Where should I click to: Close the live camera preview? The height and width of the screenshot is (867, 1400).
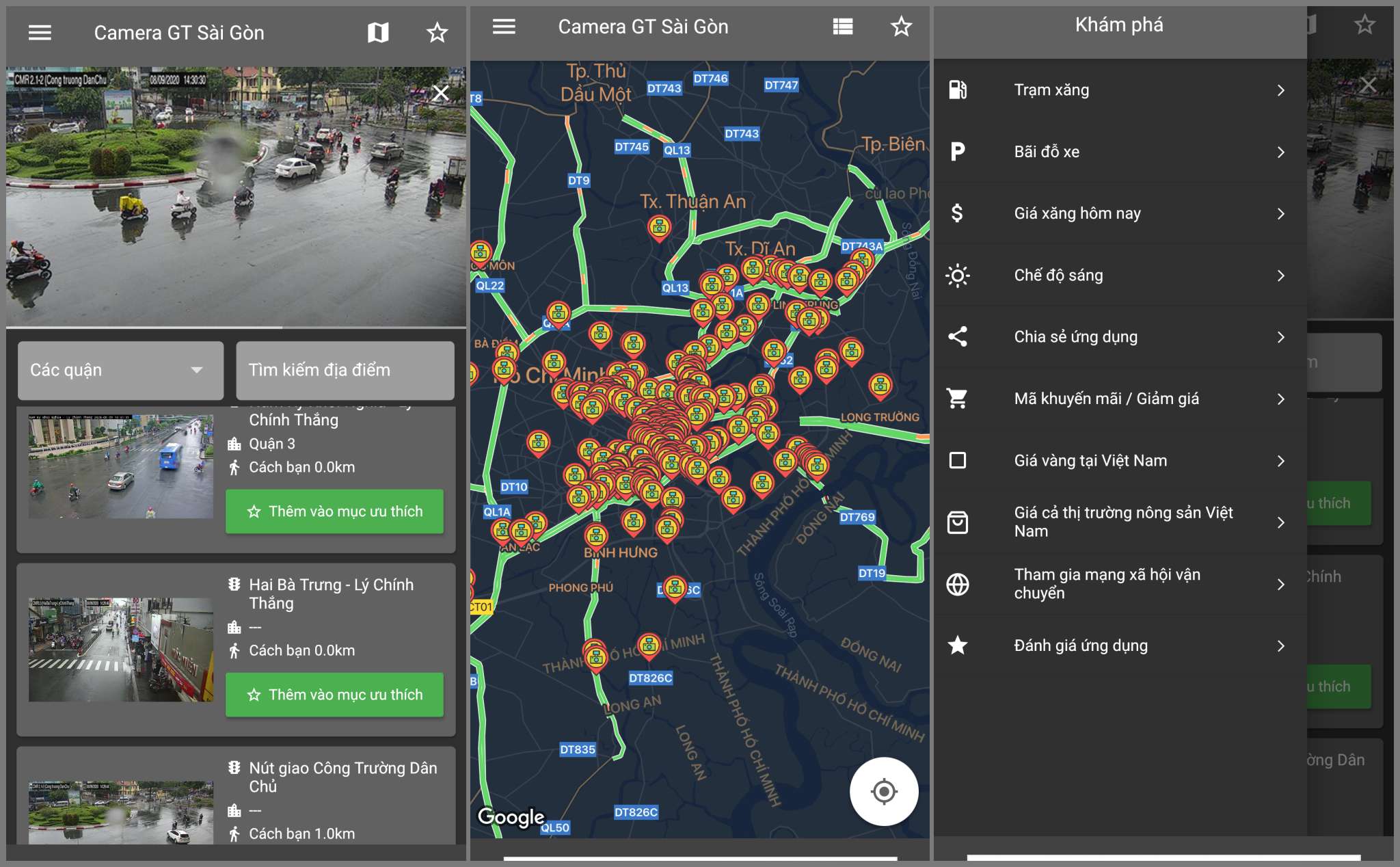click(x=441, y=93)
